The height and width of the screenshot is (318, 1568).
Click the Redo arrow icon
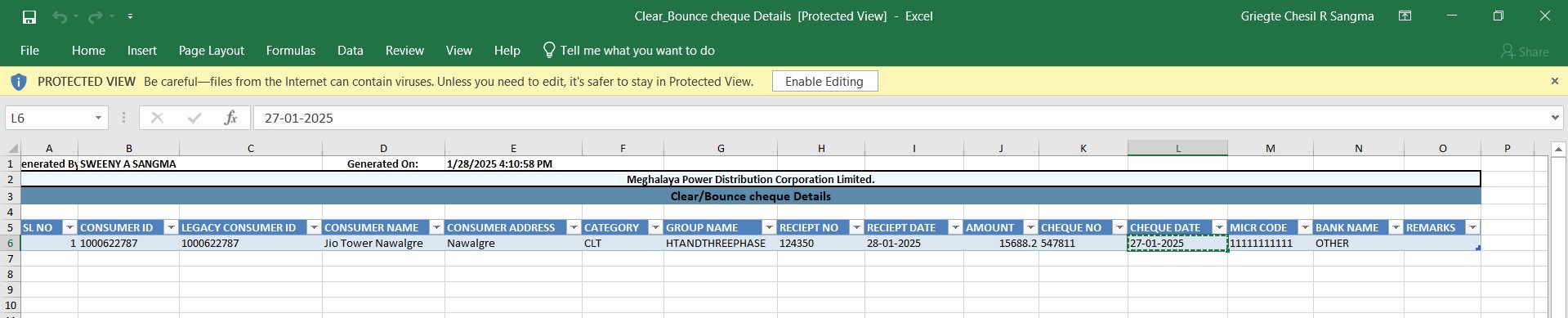click(x=95, y=16)
